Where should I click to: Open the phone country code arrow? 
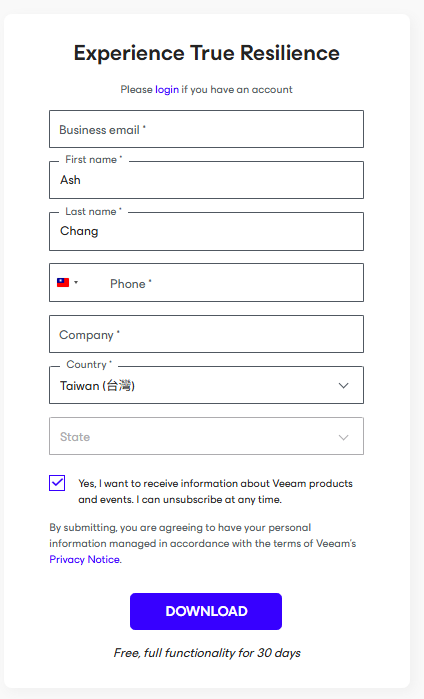click(76, 283)
